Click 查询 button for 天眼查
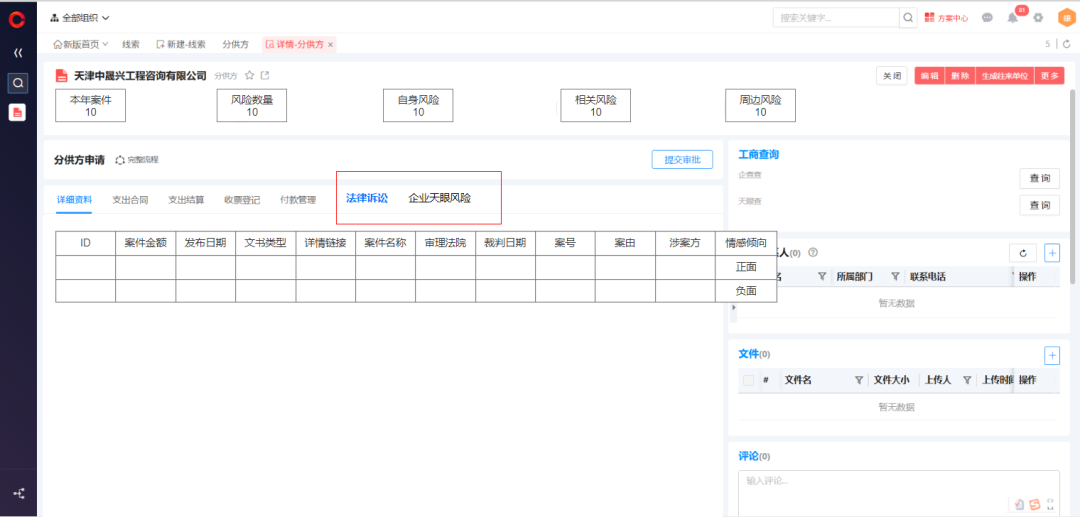Image resolution: width=1080 pixels, height=517 pixels. (1039, 205)
